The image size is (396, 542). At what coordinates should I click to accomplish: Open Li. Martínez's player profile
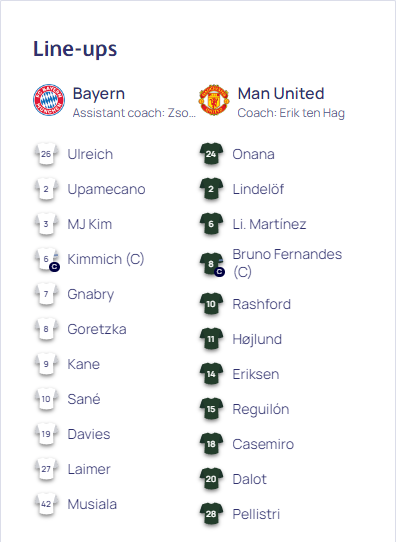pos(269,224)
